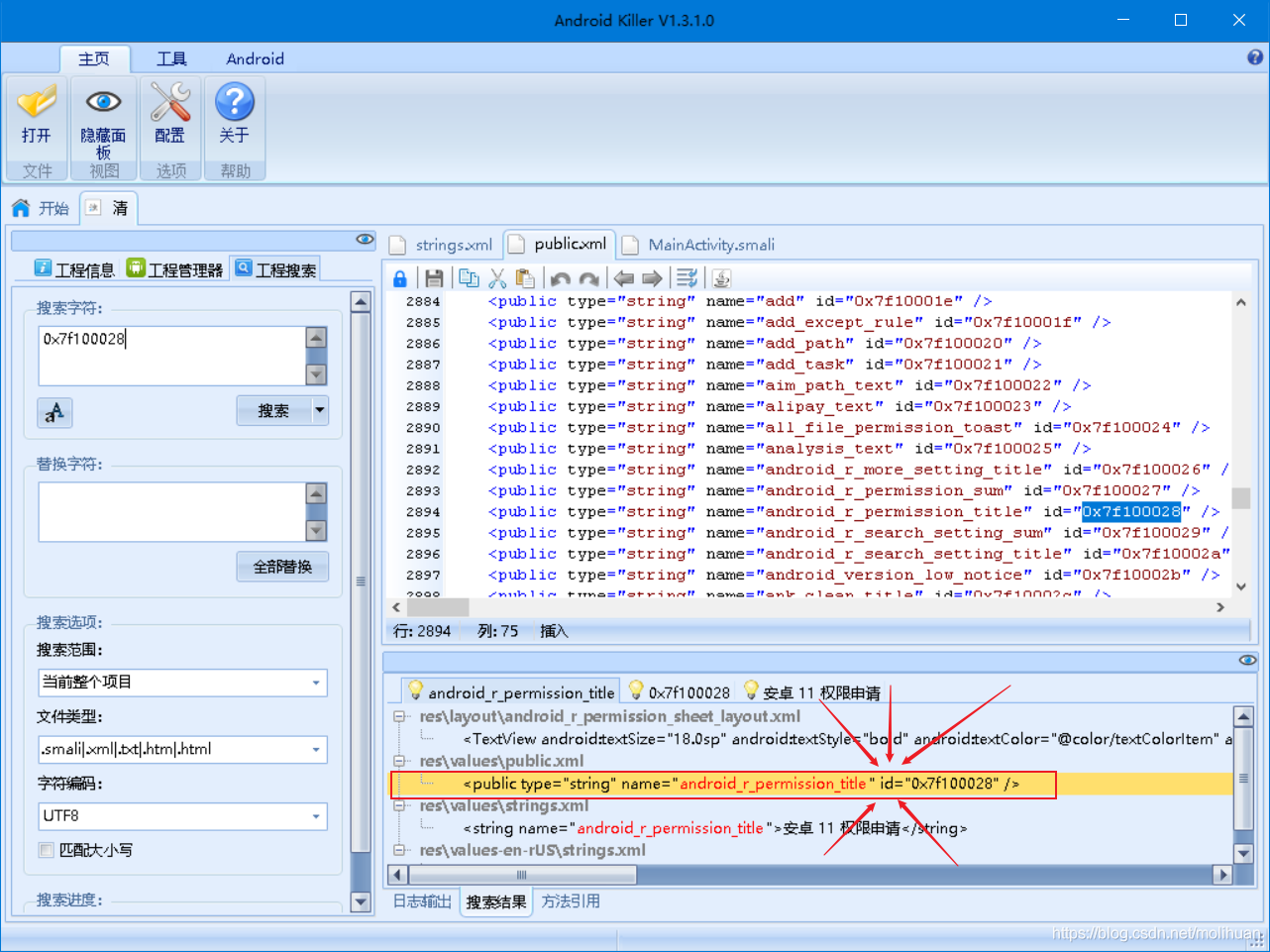Paste with the clipboard icon
The width and height of the screenshot is (1270, 952).
(525, 278)
